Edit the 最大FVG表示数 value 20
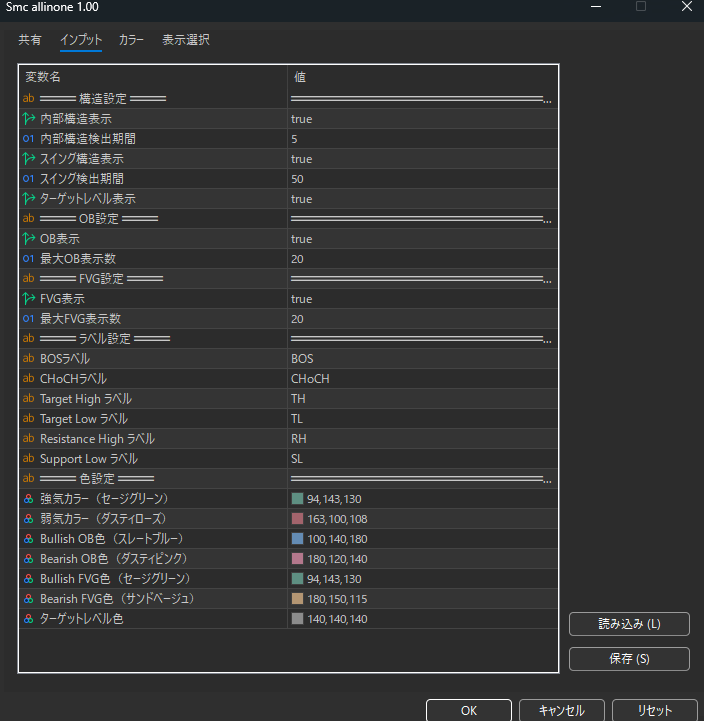704x721 pixels. pos(297,319)
